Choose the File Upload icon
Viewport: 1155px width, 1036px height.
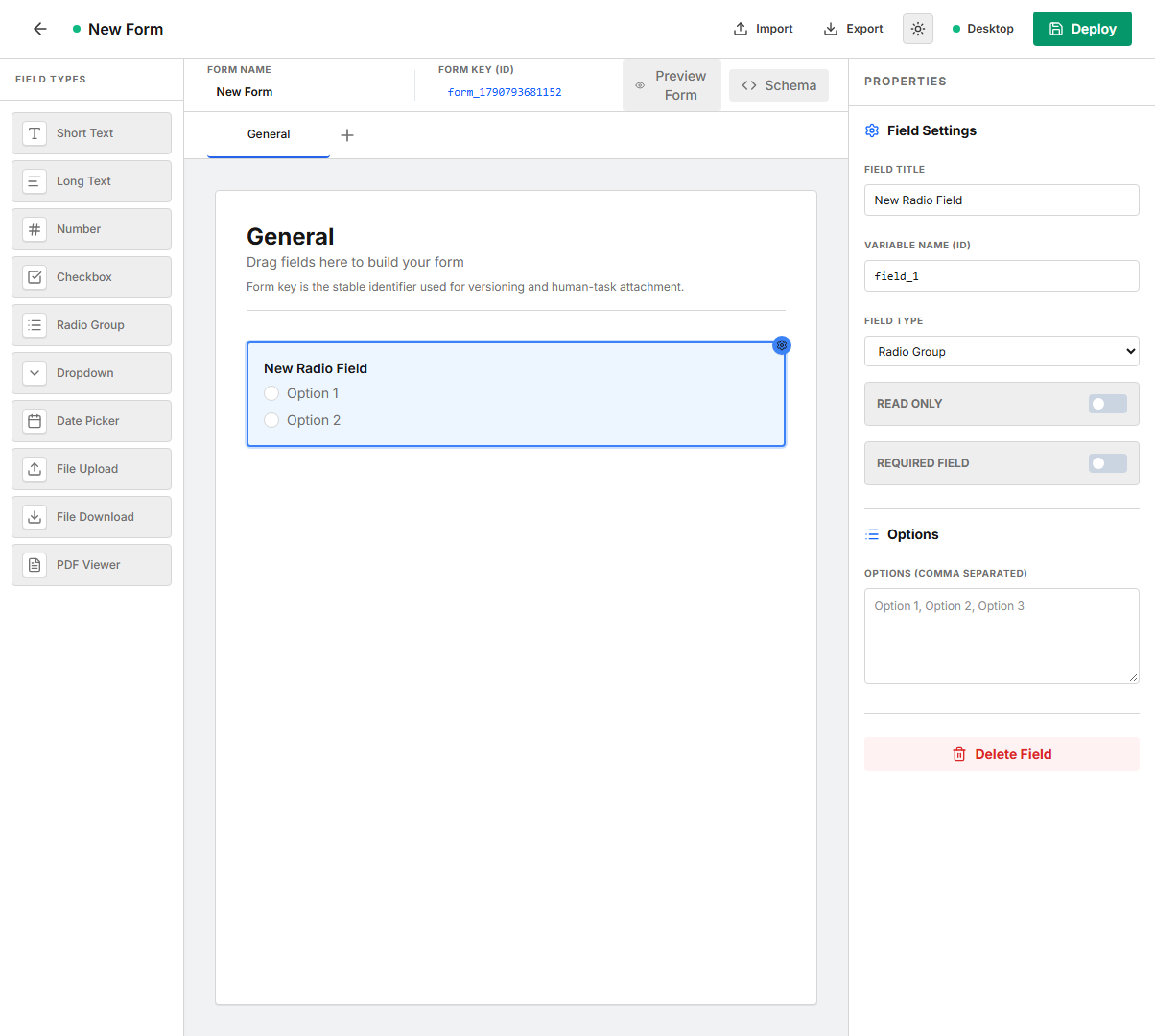point(35,469)
